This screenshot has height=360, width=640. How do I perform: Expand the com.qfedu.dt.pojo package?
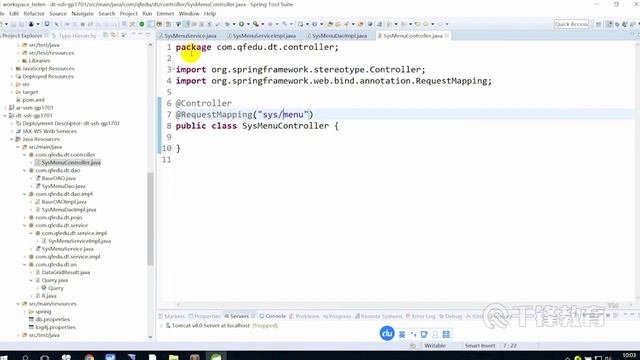[24, 218]
